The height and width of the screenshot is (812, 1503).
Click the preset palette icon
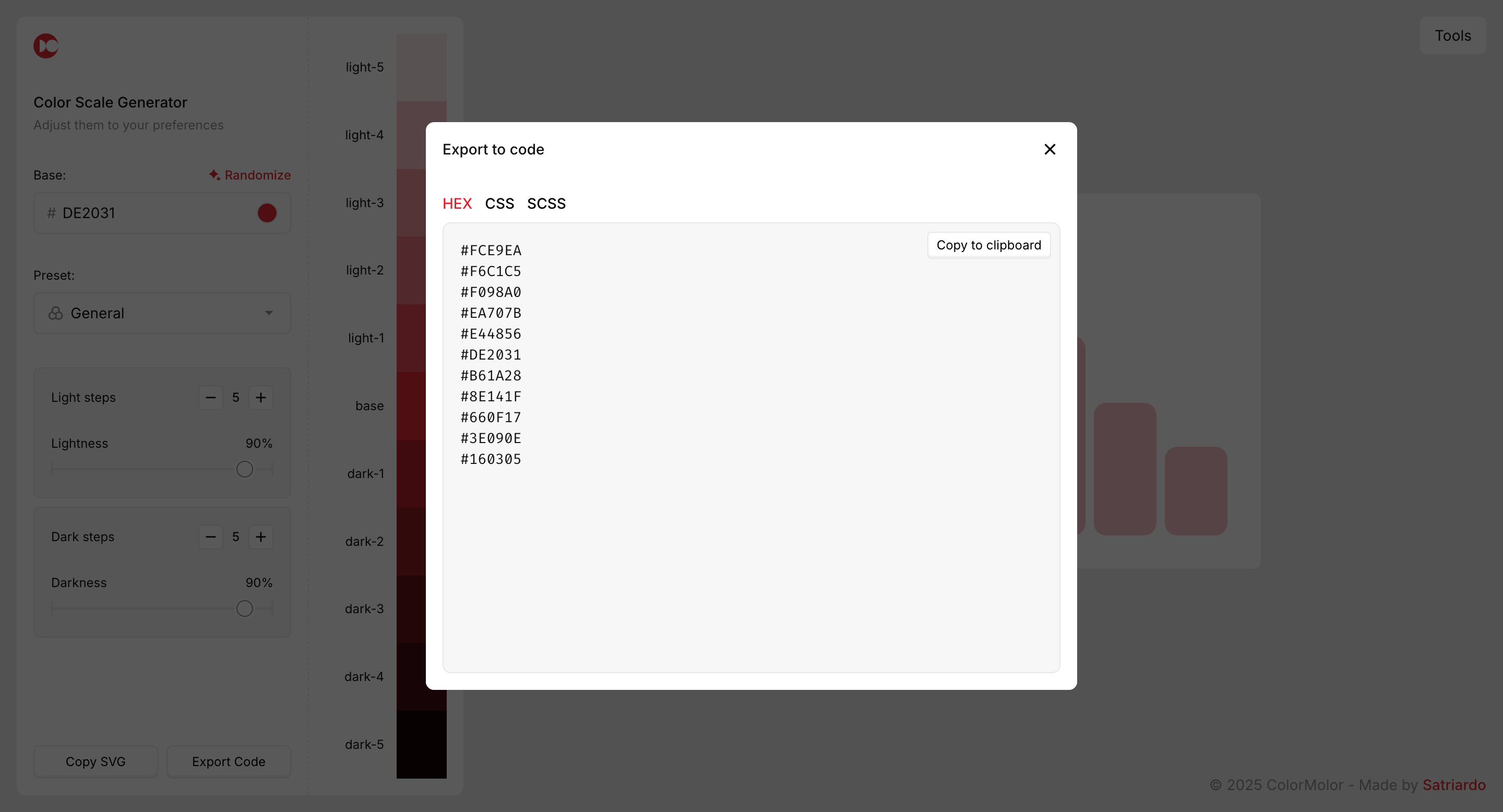point(55,313)
